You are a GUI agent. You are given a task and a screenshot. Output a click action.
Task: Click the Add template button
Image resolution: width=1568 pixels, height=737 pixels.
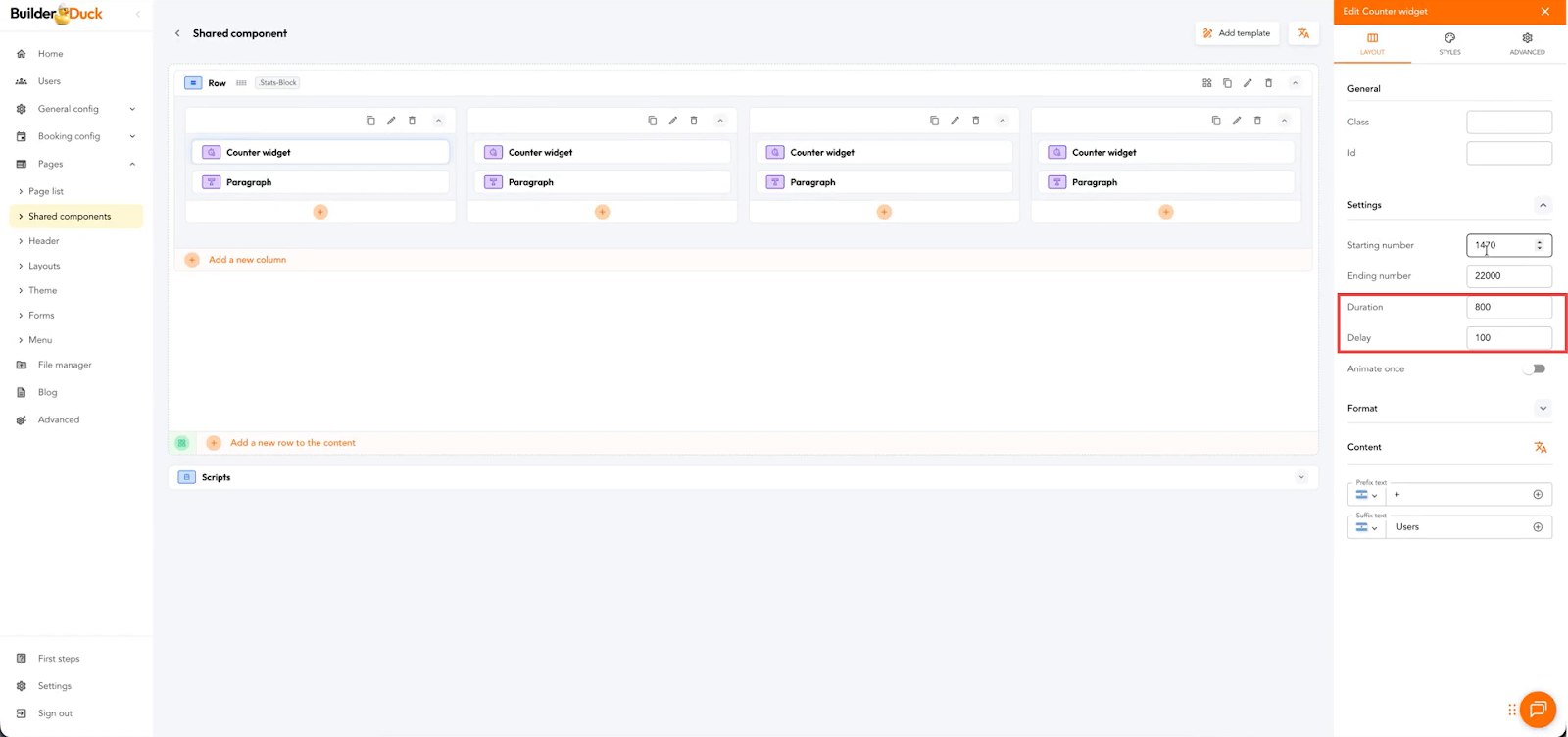click(x=1237, y=33)
